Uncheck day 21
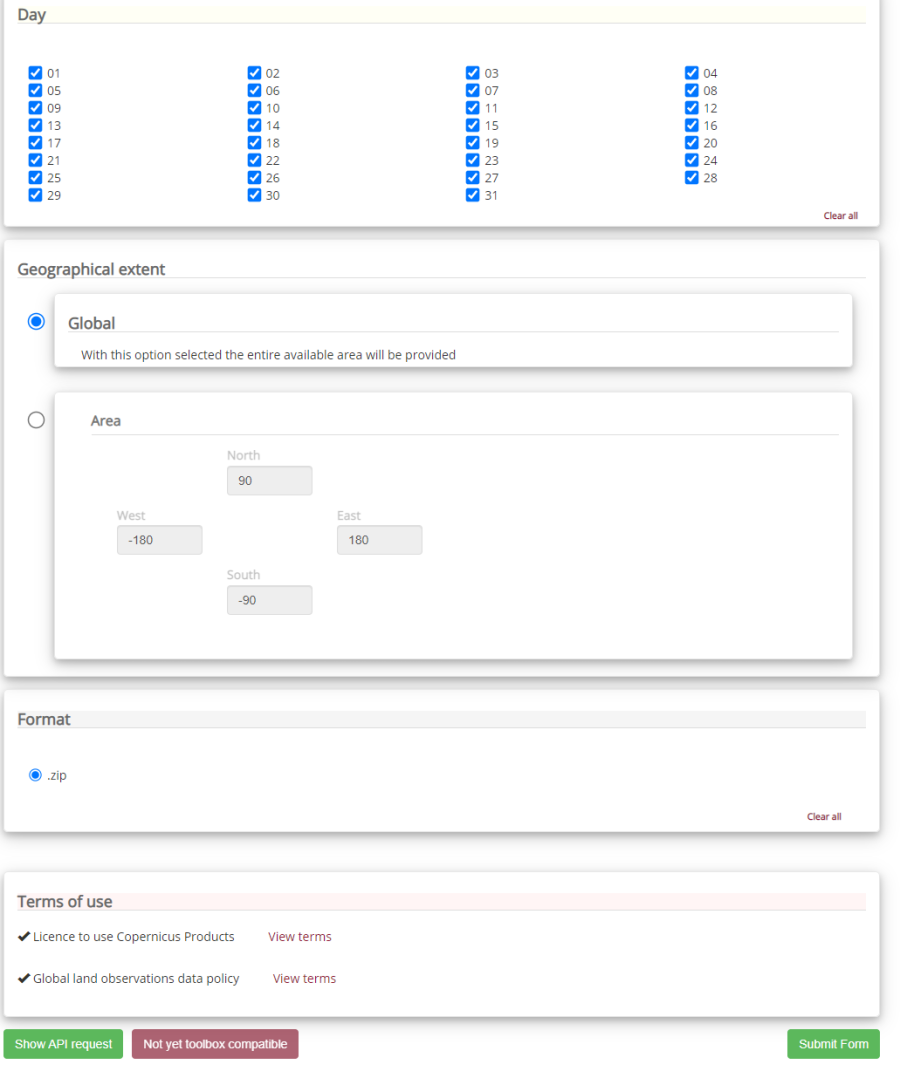Screen dimensions: 900x1078 (35, 160)
